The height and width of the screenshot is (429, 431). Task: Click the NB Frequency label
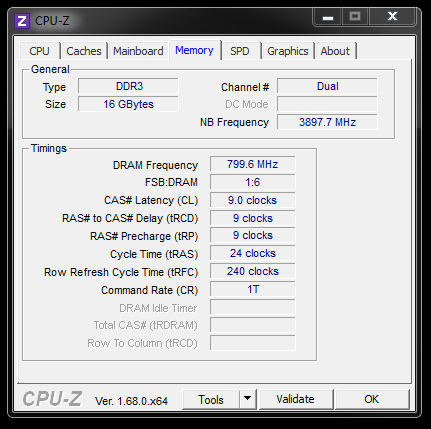[x=234, y=122]
